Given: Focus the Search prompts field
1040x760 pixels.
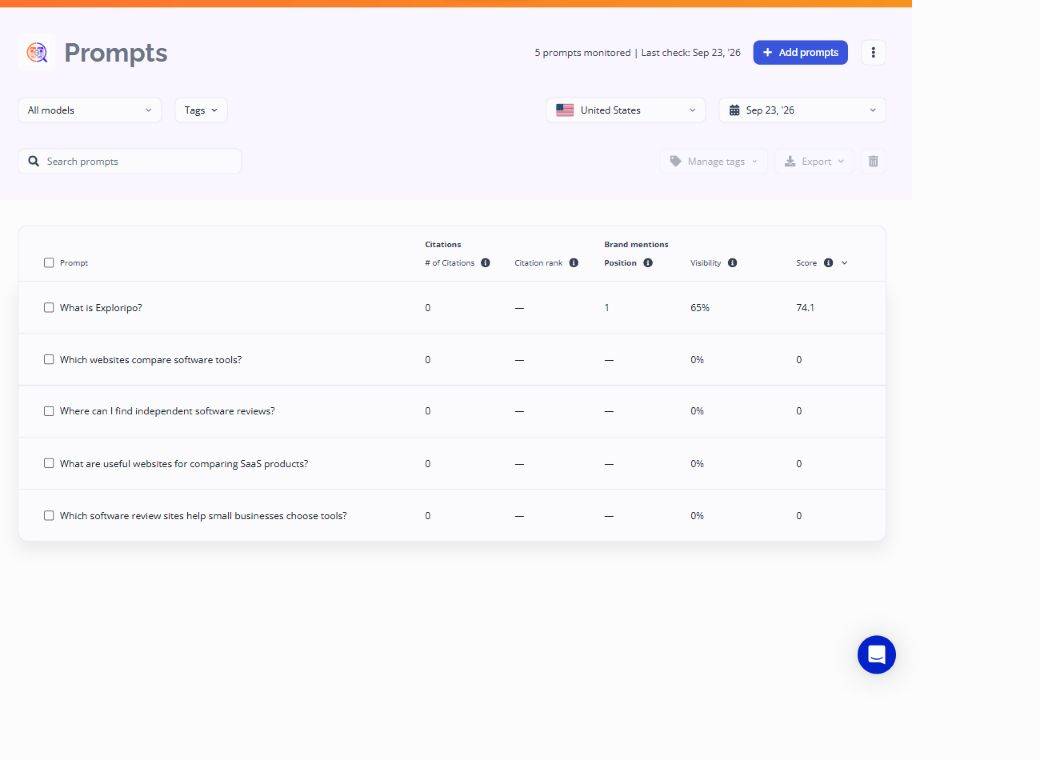Looking at the screenshot, I should [130, 161].
